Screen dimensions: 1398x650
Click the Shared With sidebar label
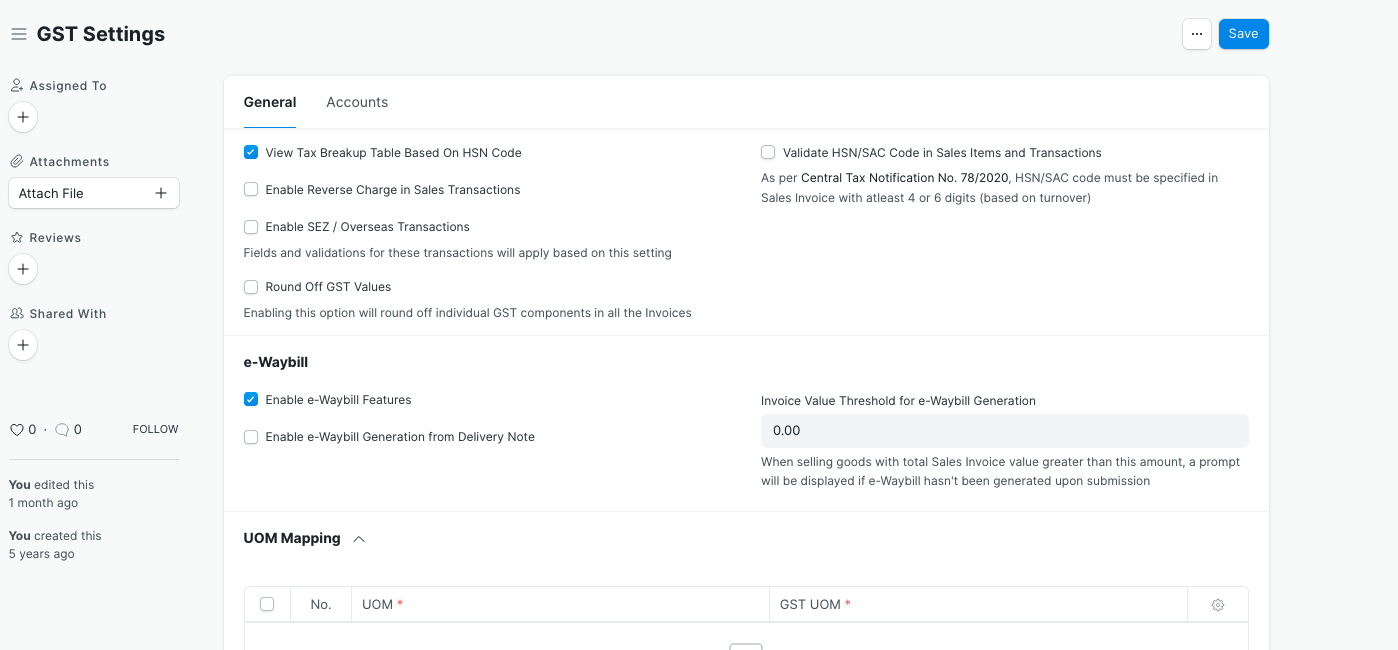pyautogui.click(x=68, y=314)
